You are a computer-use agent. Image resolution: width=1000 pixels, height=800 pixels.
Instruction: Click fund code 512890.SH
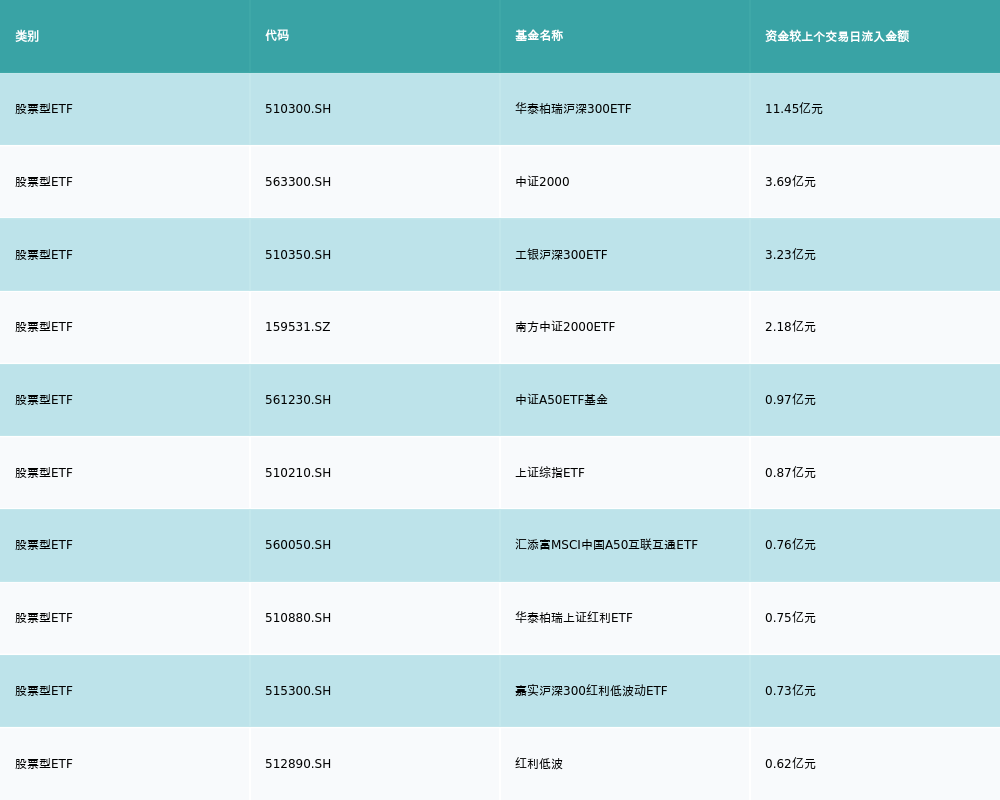tap(298, 764)
